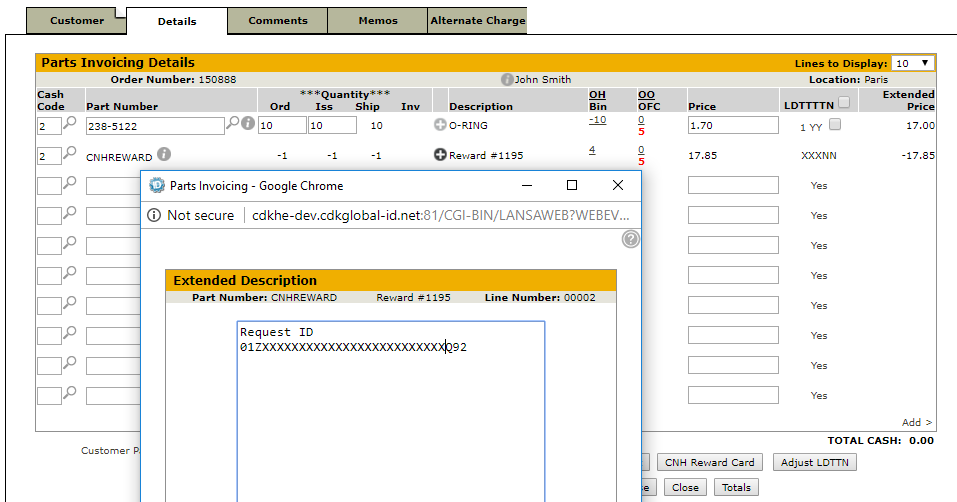Screen dimensions: 957x502
Task: Click info icon next to CNHREWARD
Action: pos(164,154)
